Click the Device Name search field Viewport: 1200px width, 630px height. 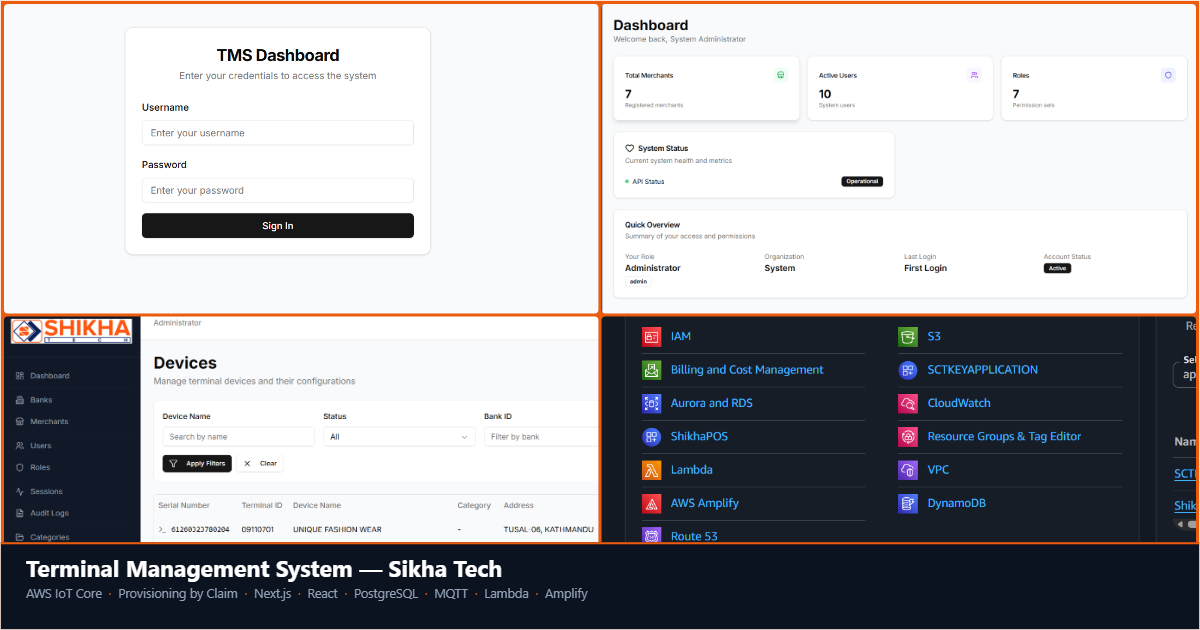point(238,437)
